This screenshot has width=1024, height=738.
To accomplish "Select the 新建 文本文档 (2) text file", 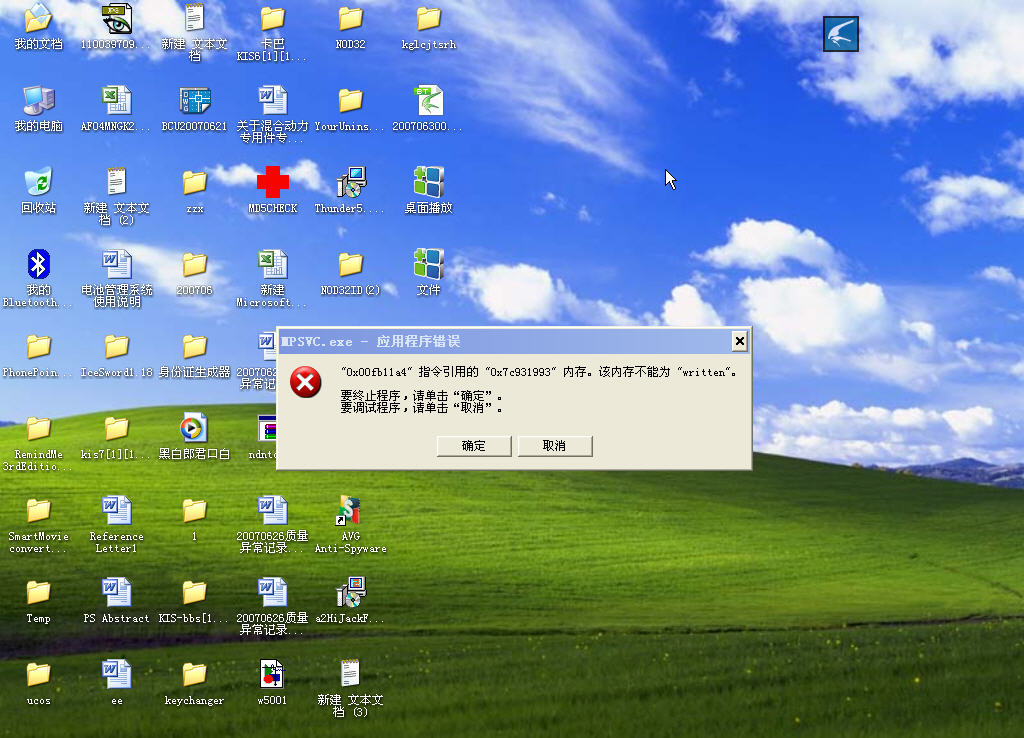I will 116,196.
